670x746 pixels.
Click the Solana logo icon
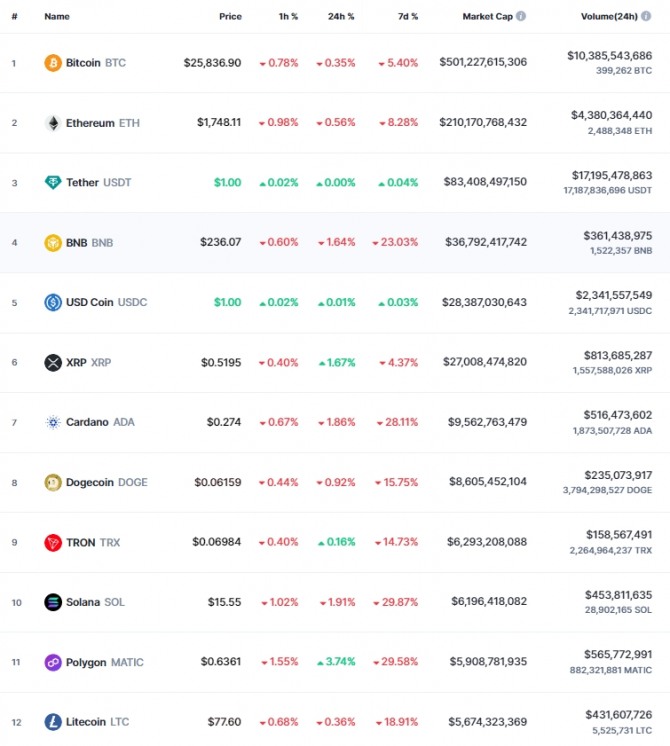[x=53, y=602]
